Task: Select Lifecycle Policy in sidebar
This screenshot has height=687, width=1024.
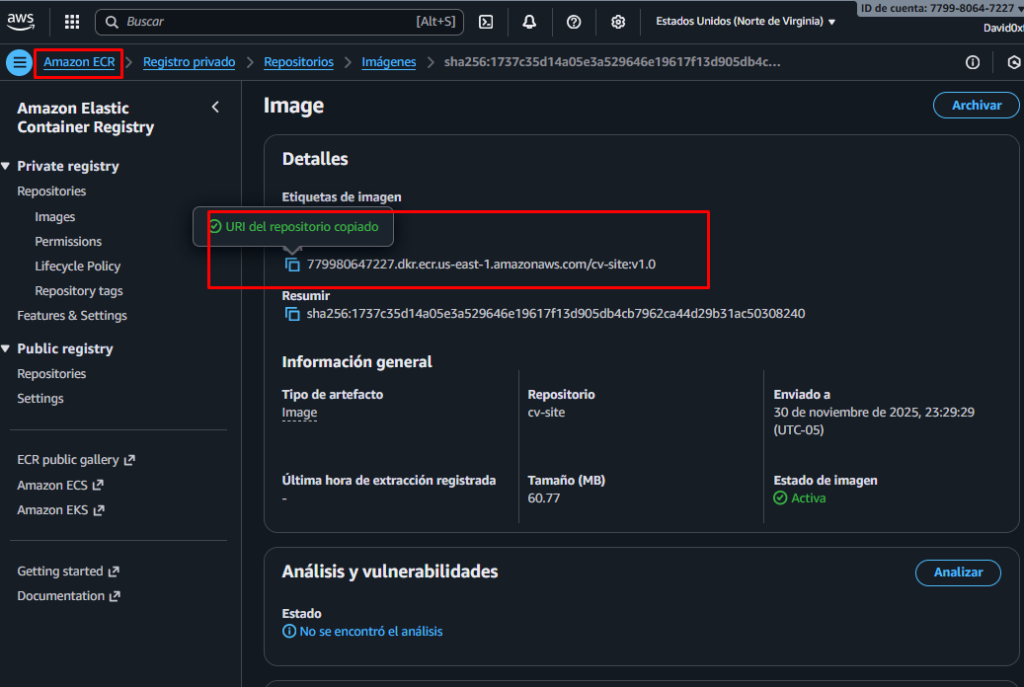Action: 77,266
